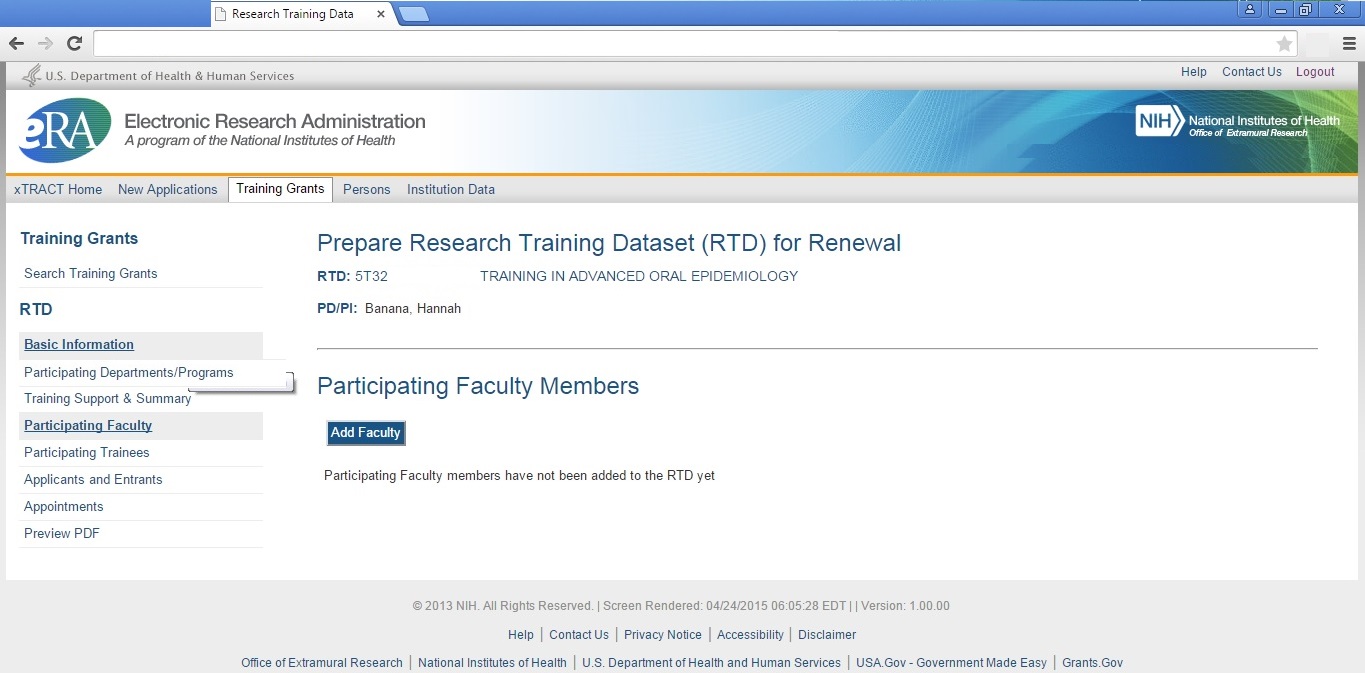This screenshot has height=673, width=1365.
Task: Click the HHS eagle icon
Action: coord(32,75)
